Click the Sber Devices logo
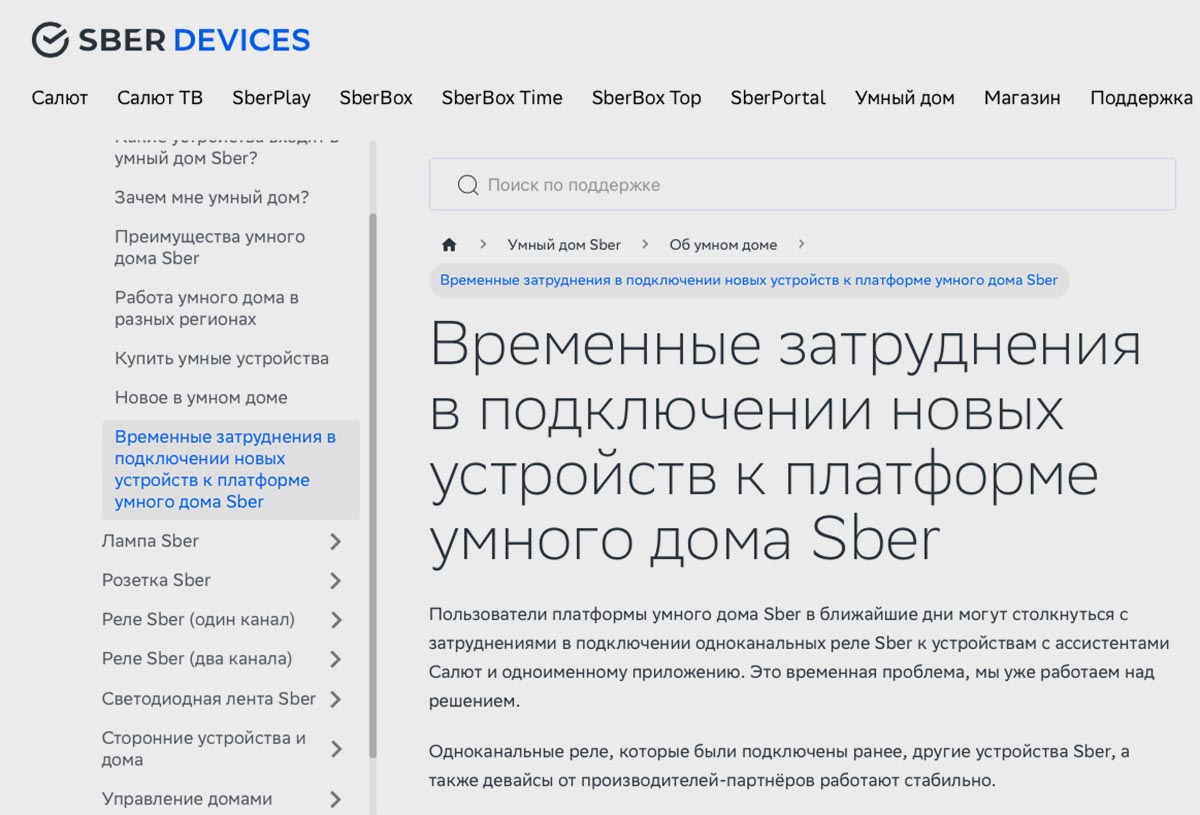Screen dimensions: 1200x815 pyautogui.click(x=171, y=40)
